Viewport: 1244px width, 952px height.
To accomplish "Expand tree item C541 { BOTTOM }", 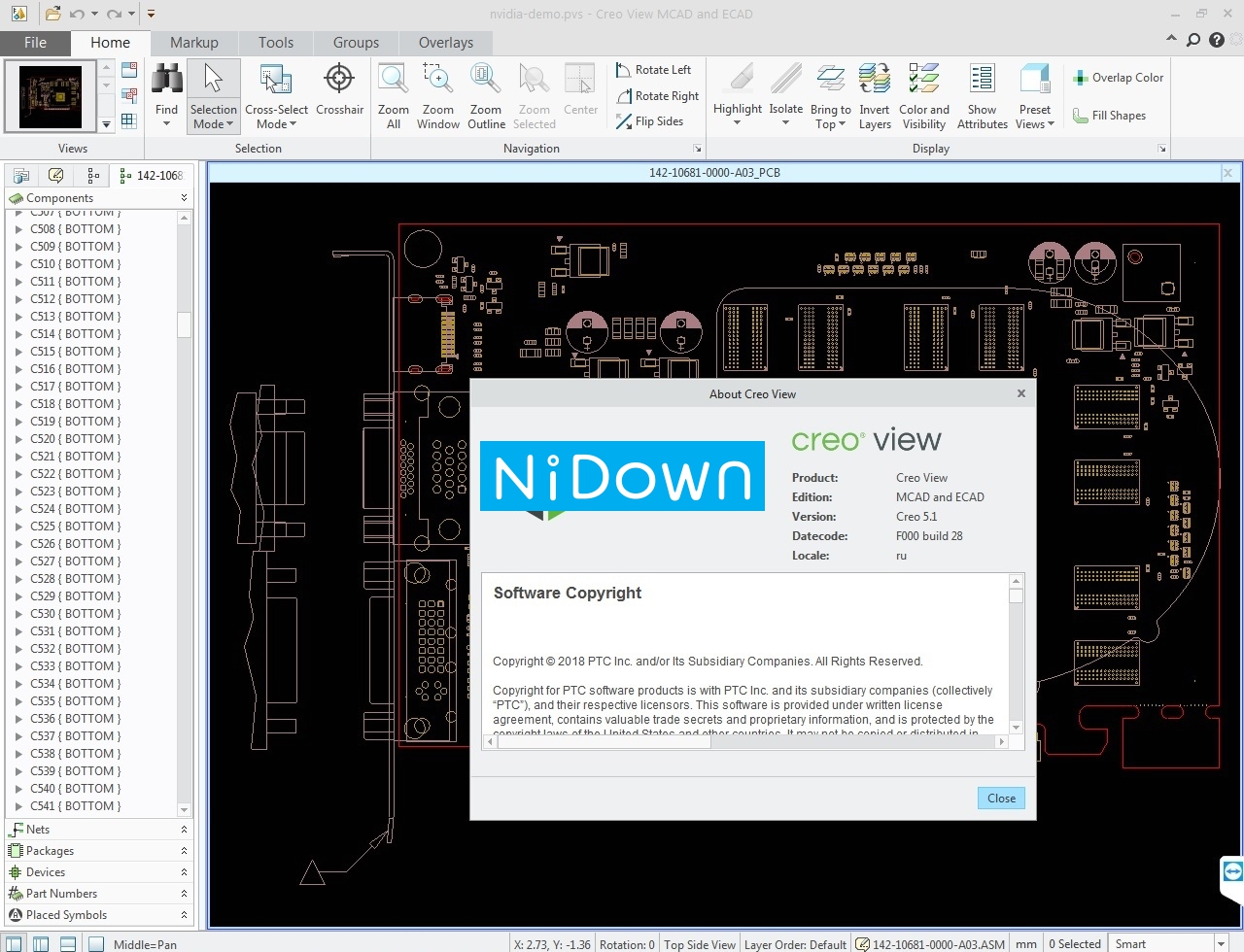I will [18, 806].
